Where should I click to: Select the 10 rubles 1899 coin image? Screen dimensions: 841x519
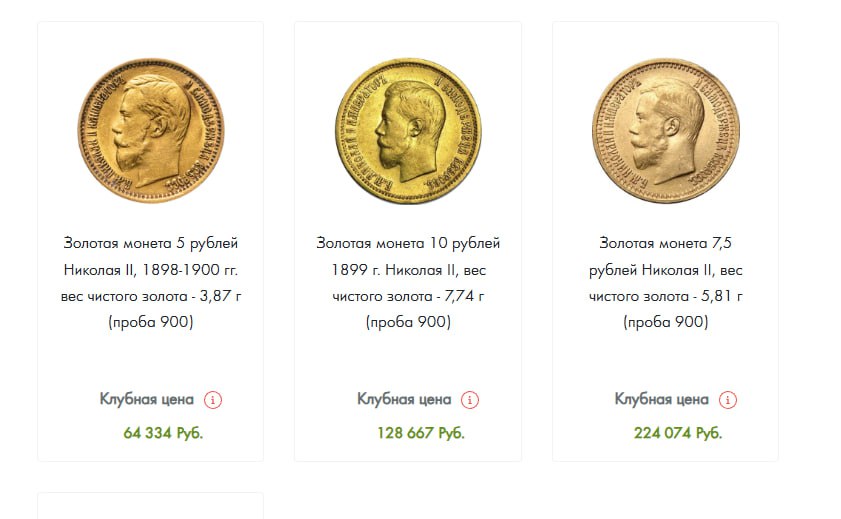pos(408,131)
